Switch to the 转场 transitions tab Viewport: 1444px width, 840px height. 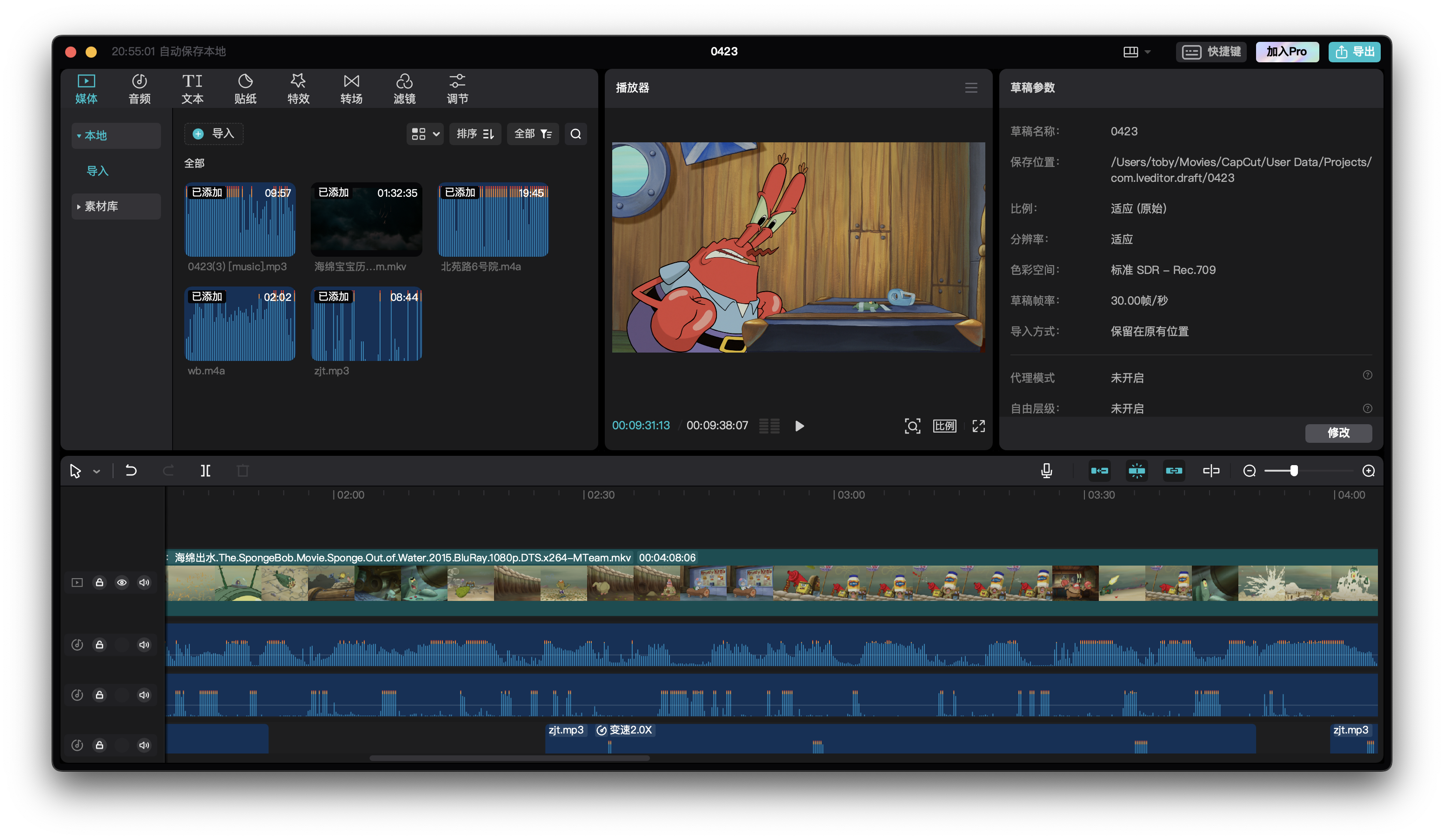tap(351, 89)
